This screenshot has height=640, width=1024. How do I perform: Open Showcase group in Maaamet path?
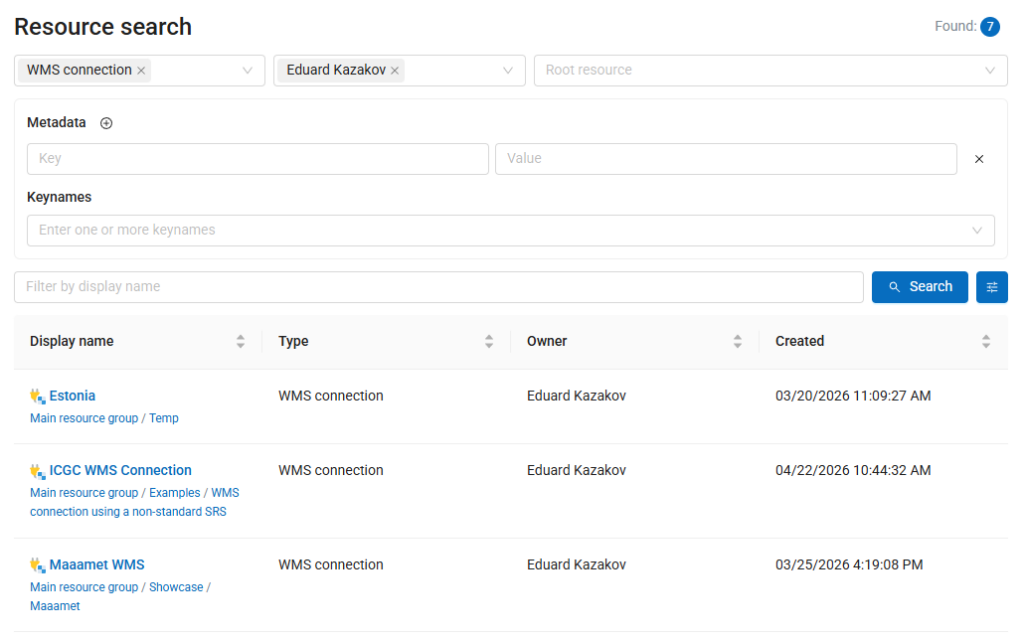tap(176, 587)
